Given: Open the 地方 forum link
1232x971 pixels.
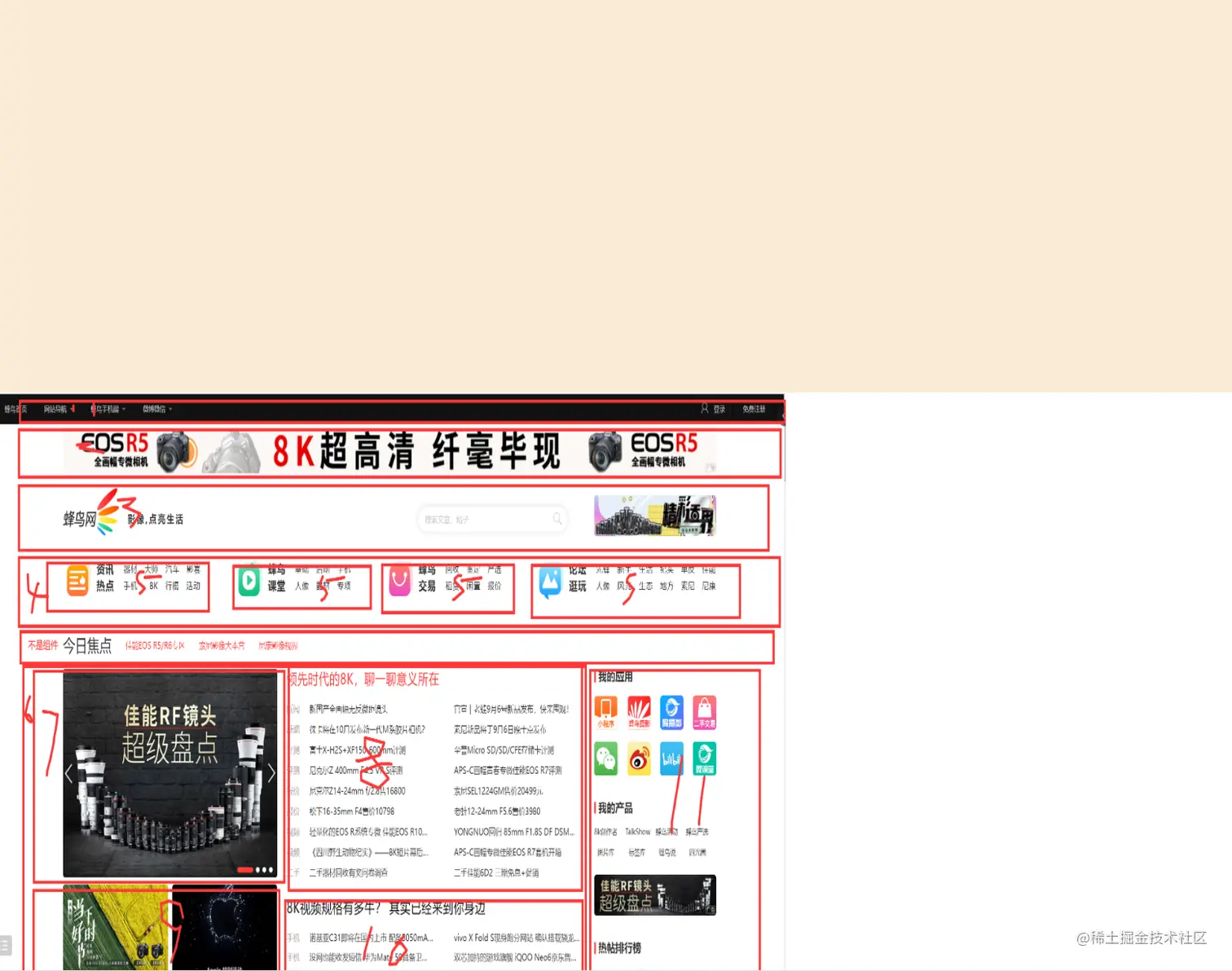Looking at the screenshot, I should pyautogui.click(x=667, y=586).
